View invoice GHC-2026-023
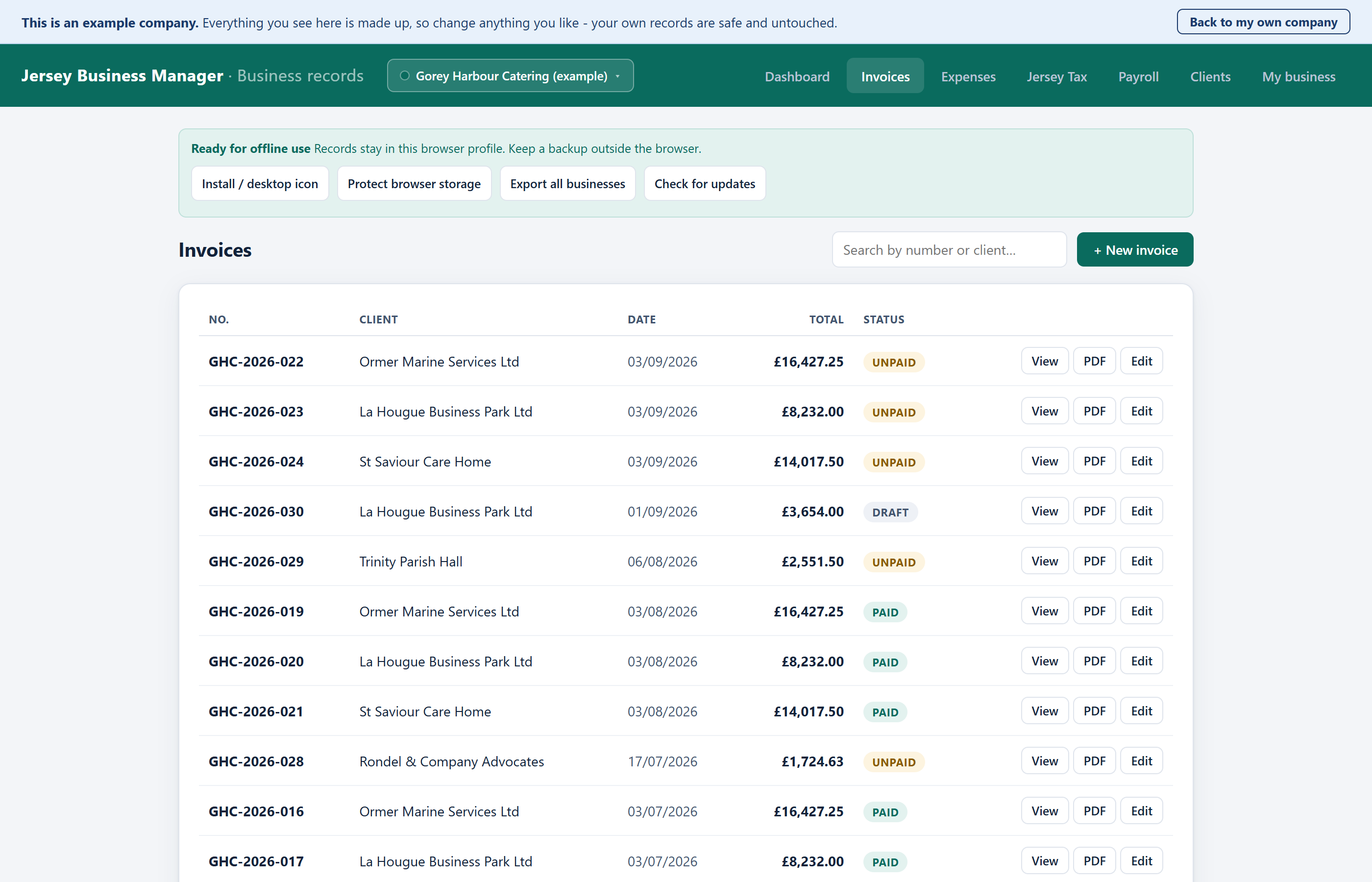The image size is (1372, 882). [1045, 411]
